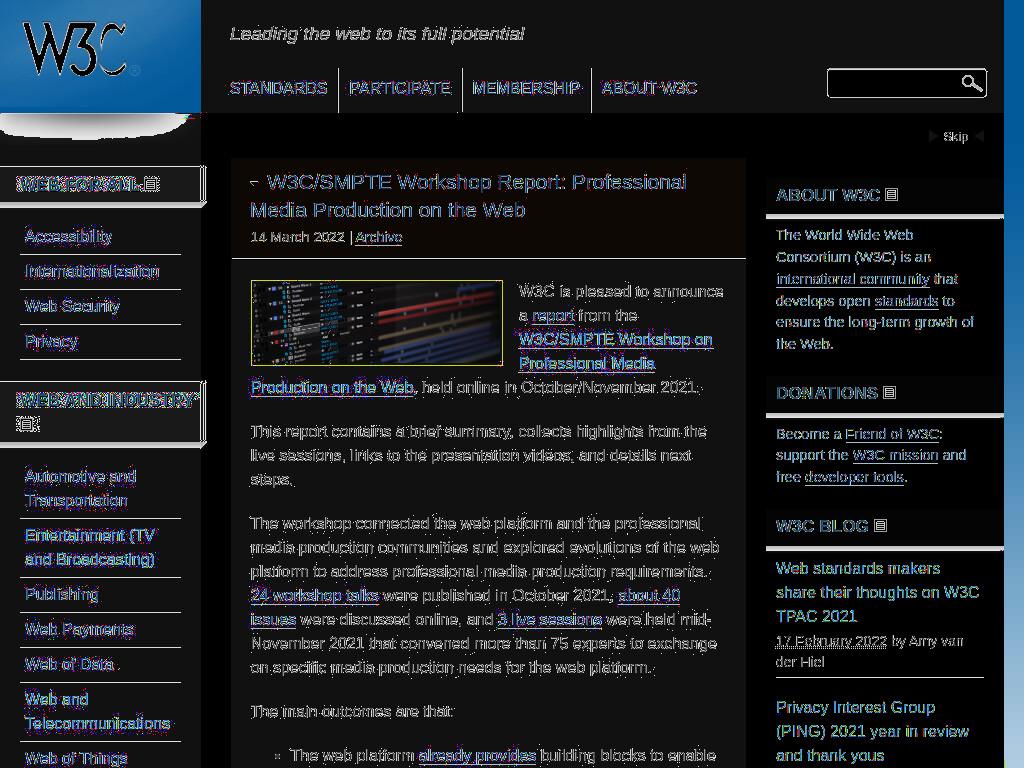
Task: Open the Web Payments link
Action: click(79, 630)
